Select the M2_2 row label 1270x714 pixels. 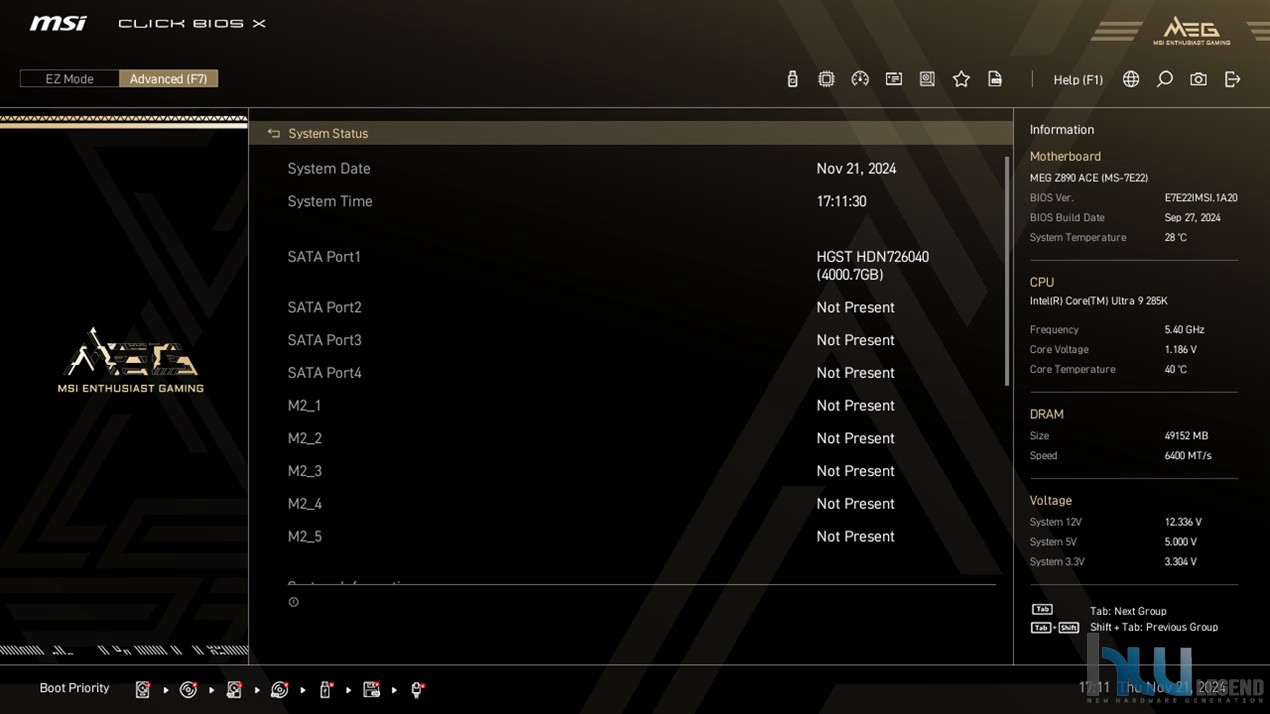[x=304, y=439]
